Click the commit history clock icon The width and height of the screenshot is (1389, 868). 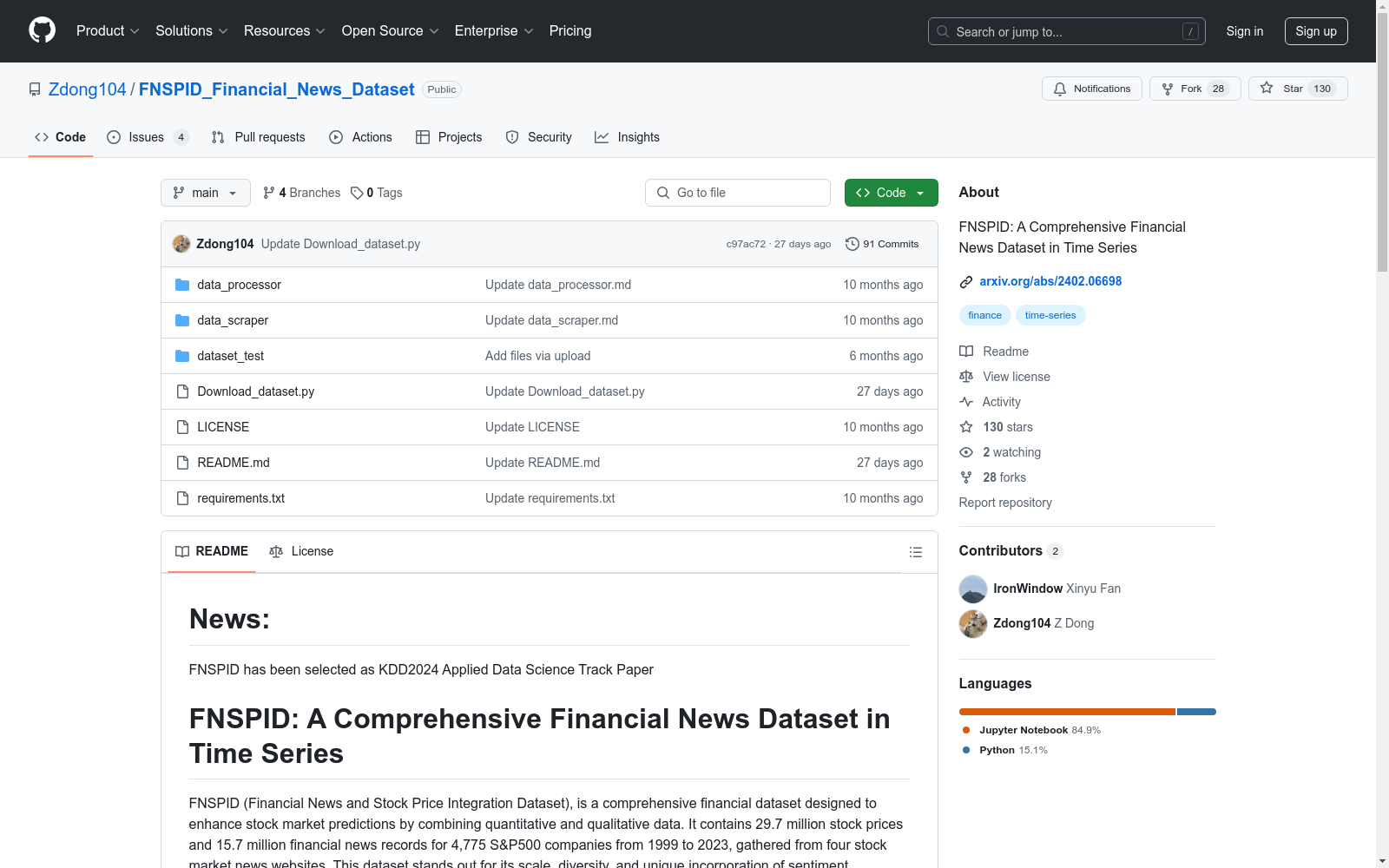pyautogui.click(x=852, y=244)
